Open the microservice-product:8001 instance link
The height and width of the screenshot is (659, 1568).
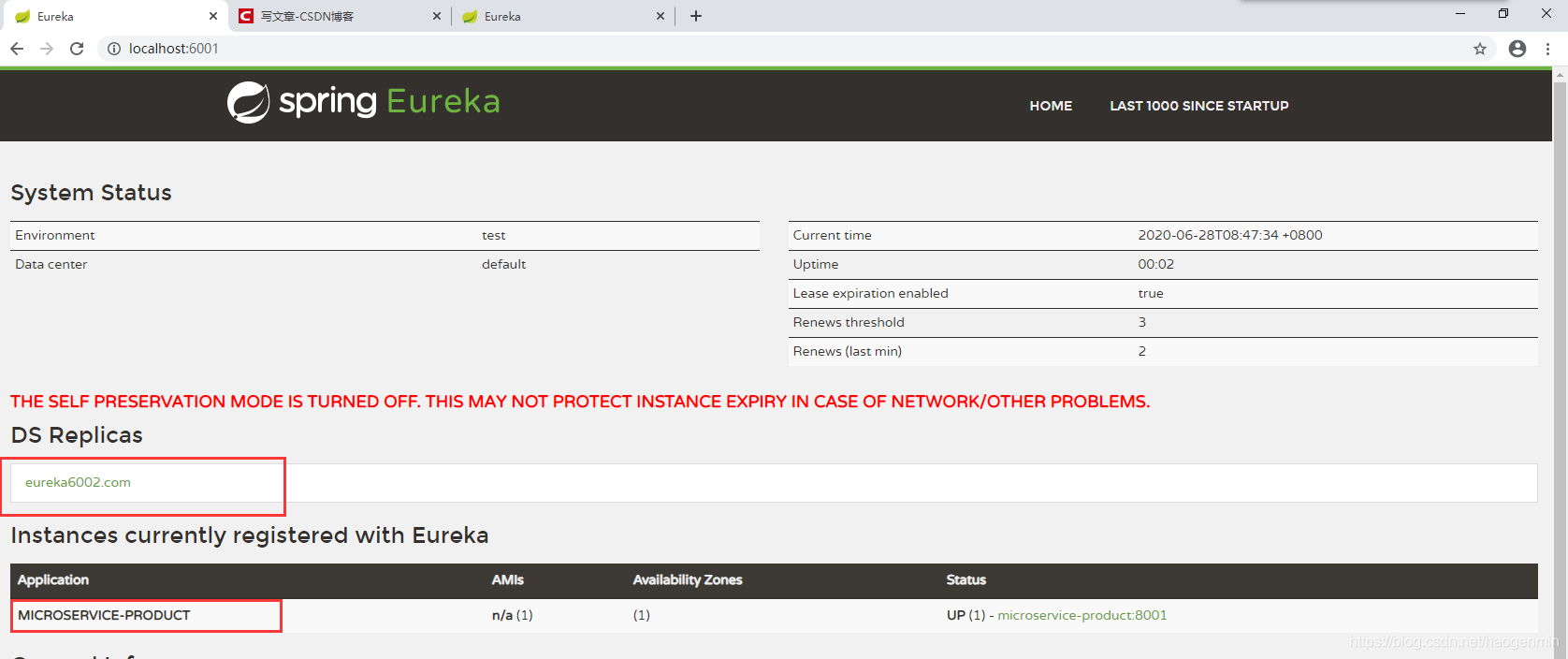1082,615
